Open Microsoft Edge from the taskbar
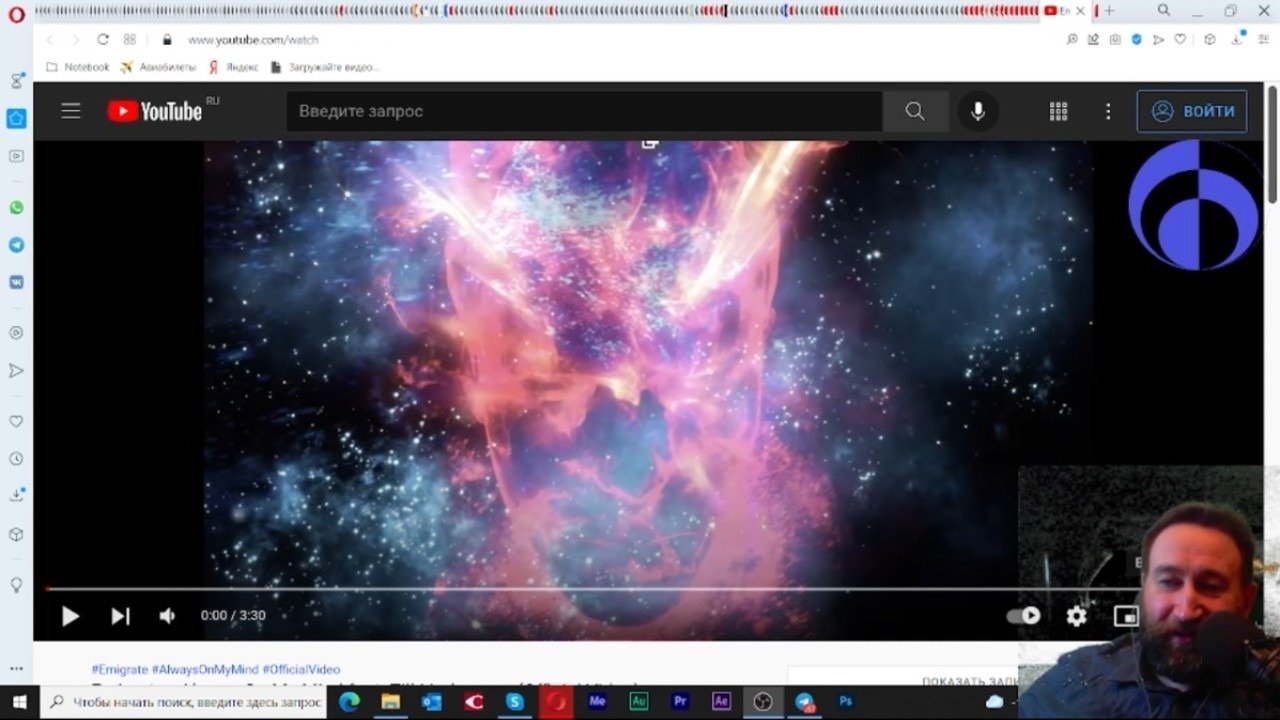 pyautogui.click(x=349, y=702)
